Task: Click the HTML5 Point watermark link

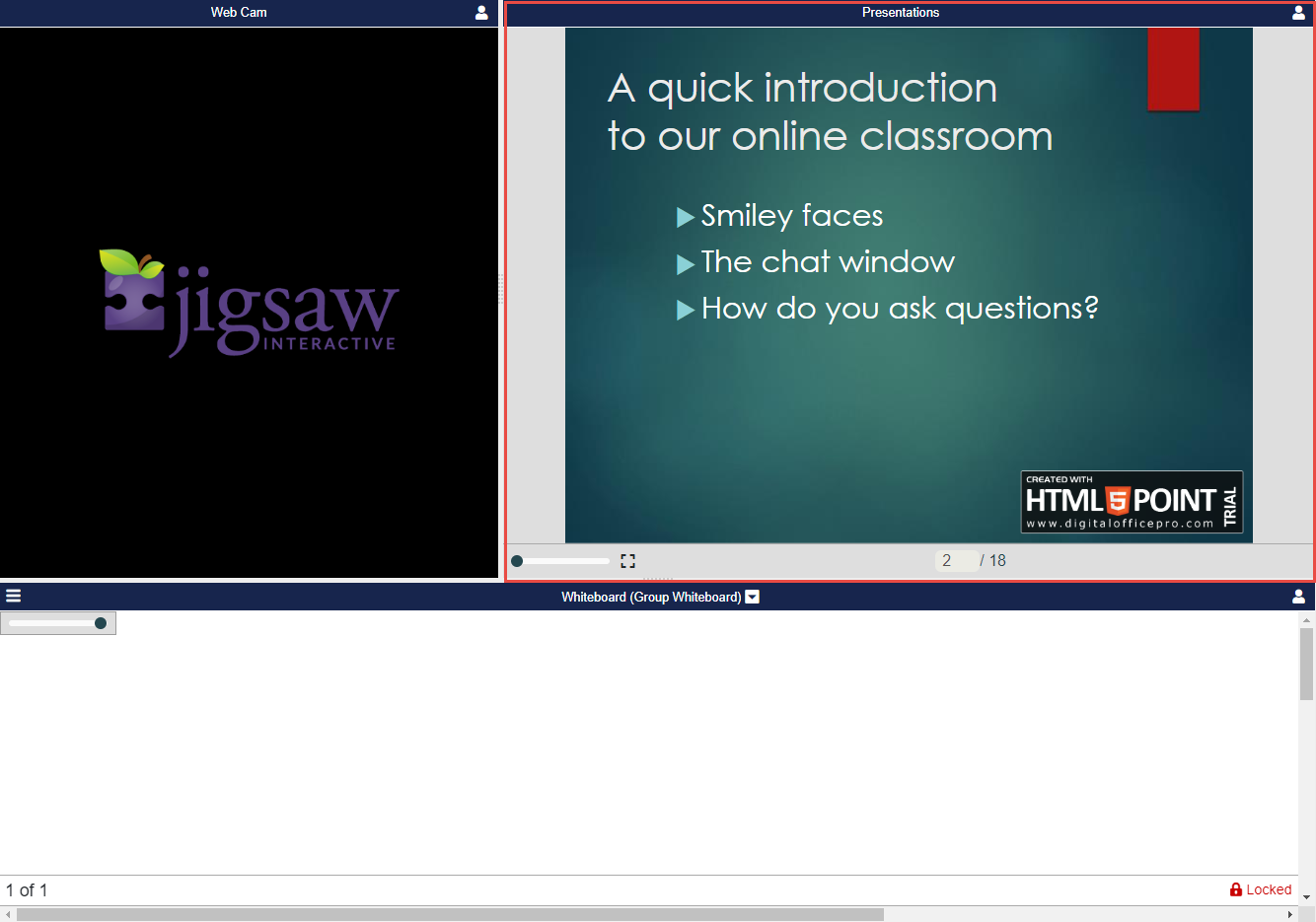Action: click(1131, 502)
